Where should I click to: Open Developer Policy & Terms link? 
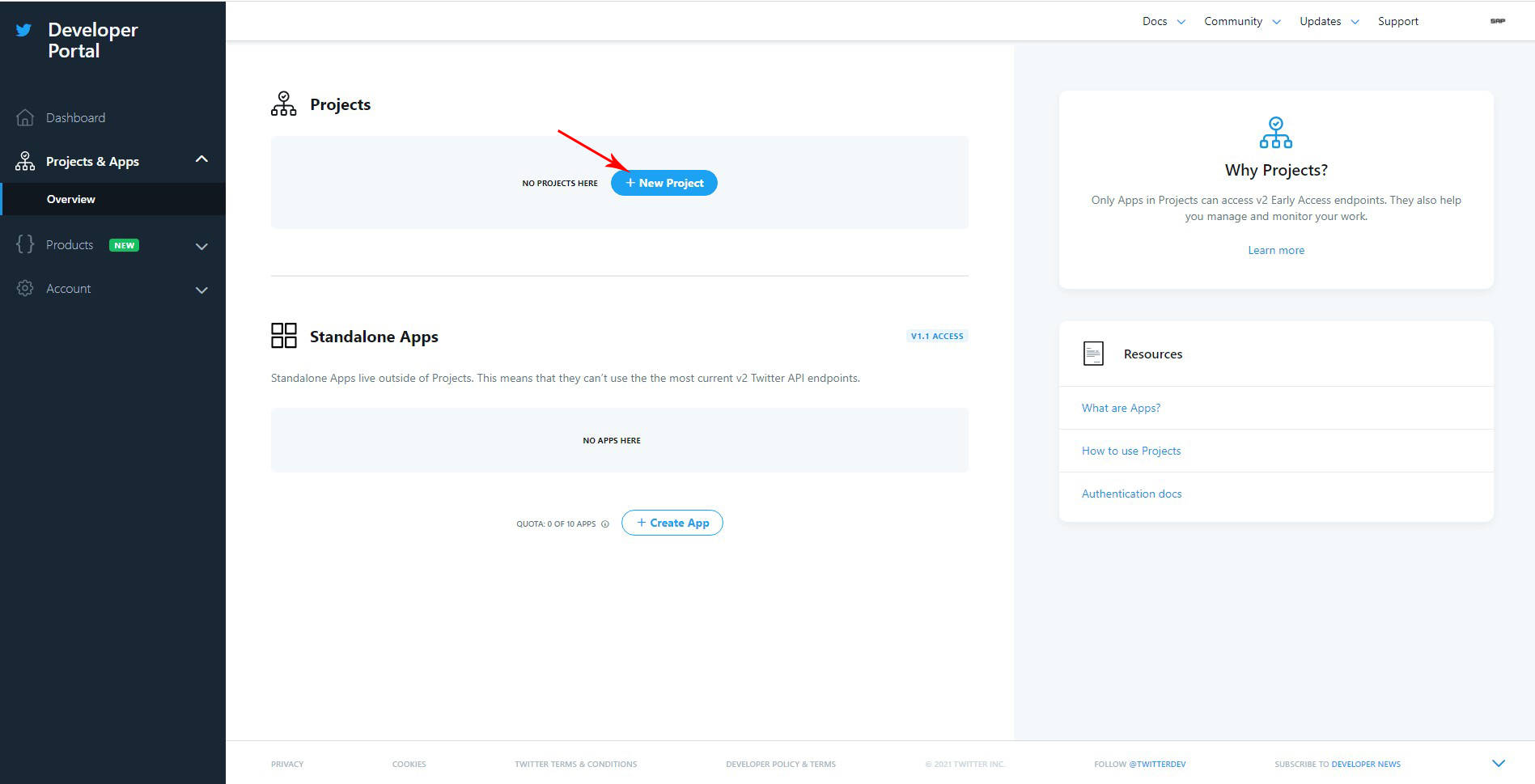point(781,764)
